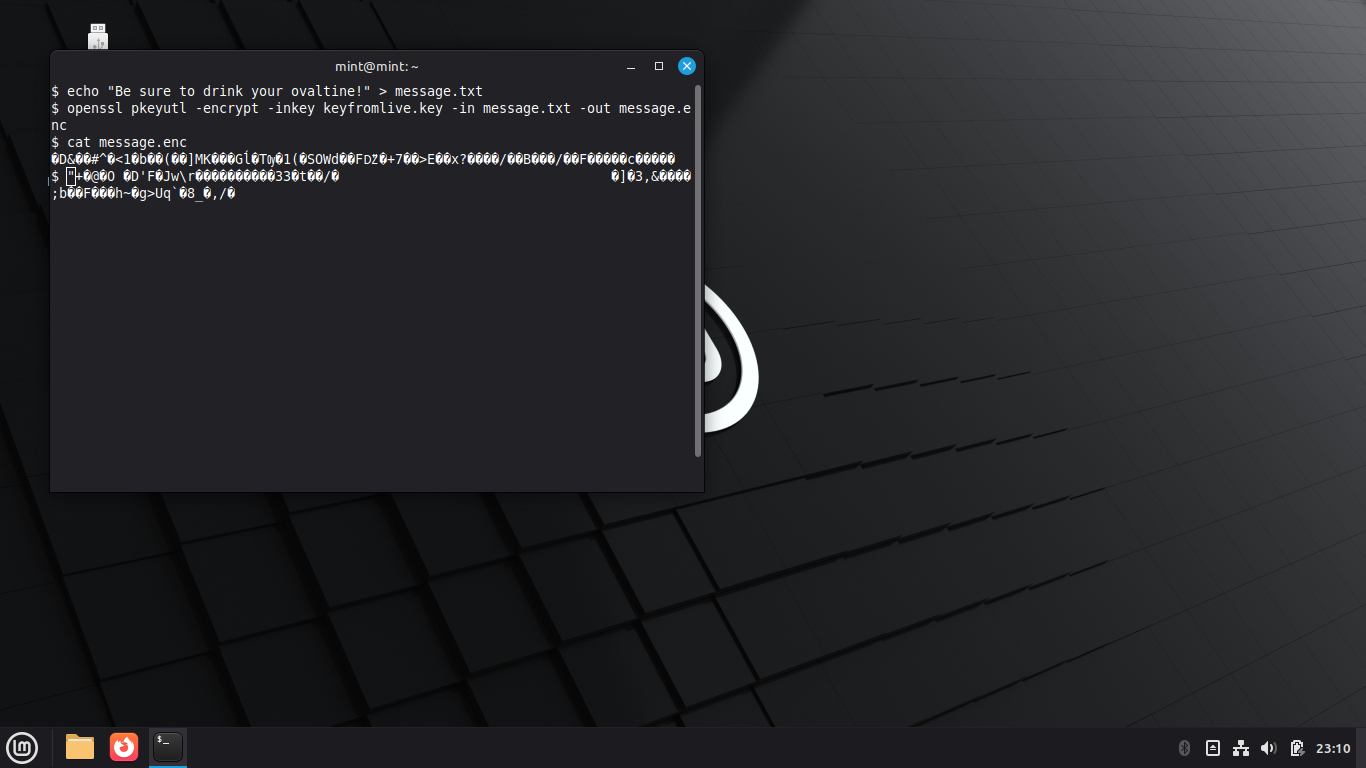Viewport: 1366px width, 768px height.
Task: Click the cursor block at the prompt
Action: click(71, 177)
